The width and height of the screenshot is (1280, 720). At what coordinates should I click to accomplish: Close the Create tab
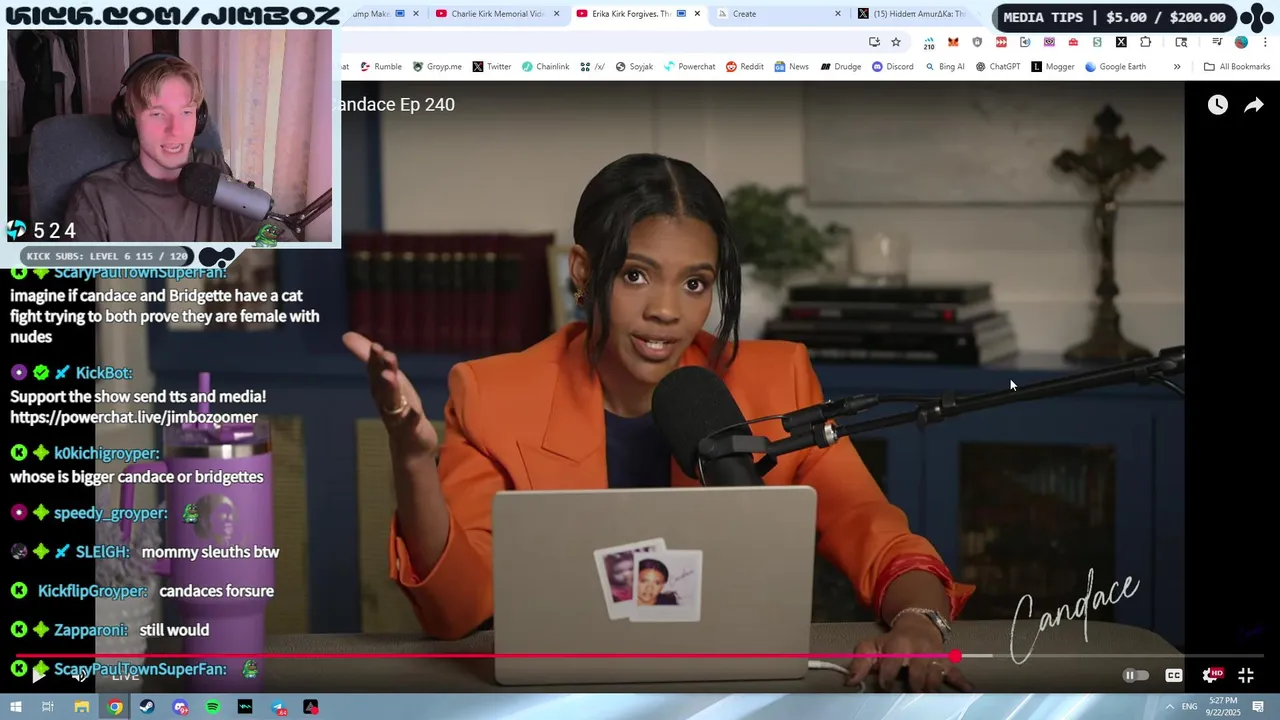coord(838,14)
